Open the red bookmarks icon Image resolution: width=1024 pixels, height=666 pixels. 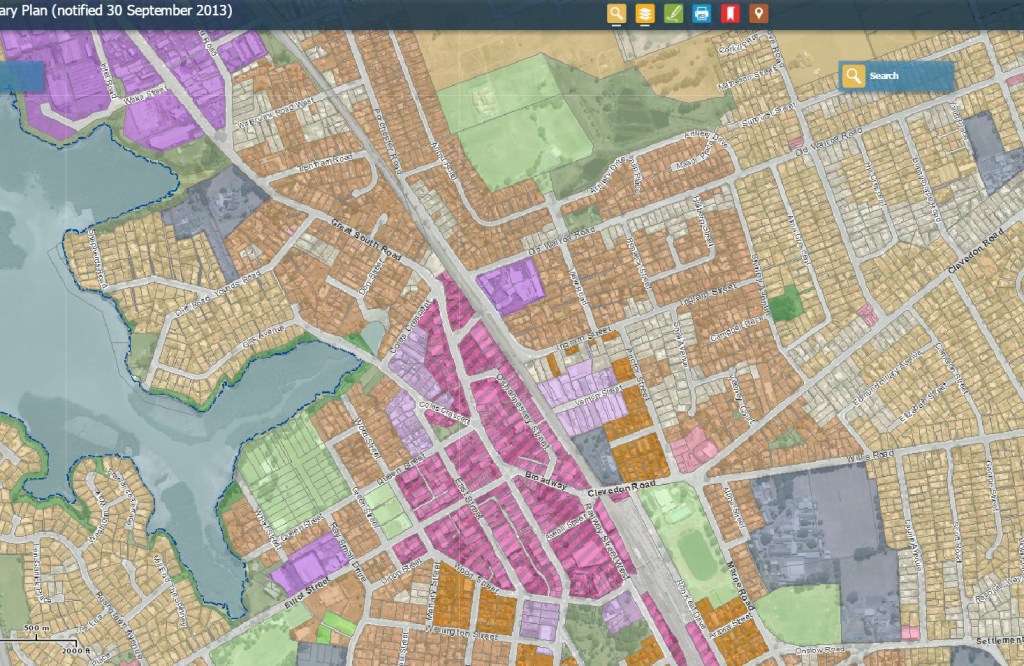[x=731, y=13]
